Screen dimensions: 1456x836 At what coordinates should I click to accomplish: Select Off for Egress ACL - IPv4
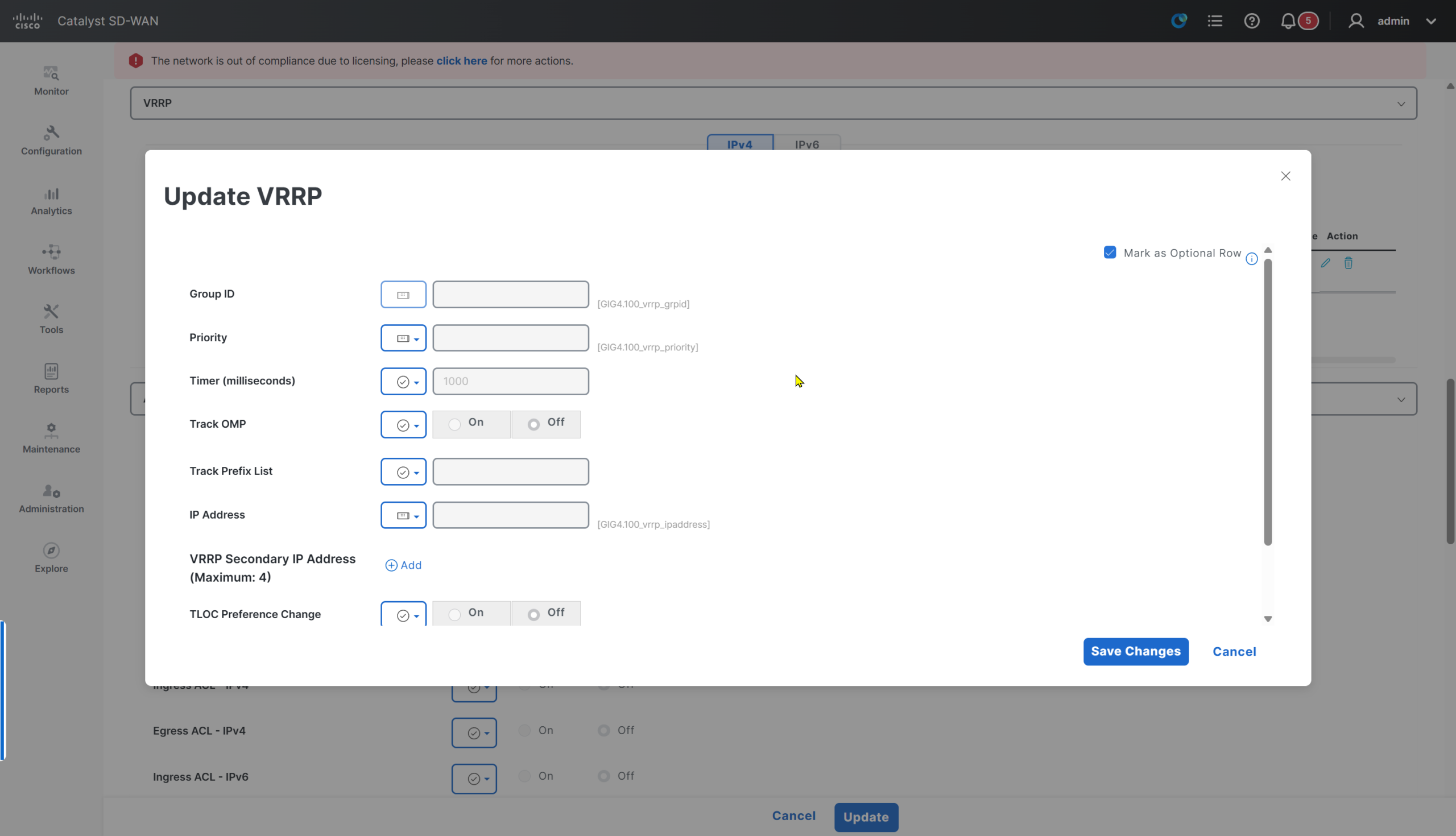603,730
